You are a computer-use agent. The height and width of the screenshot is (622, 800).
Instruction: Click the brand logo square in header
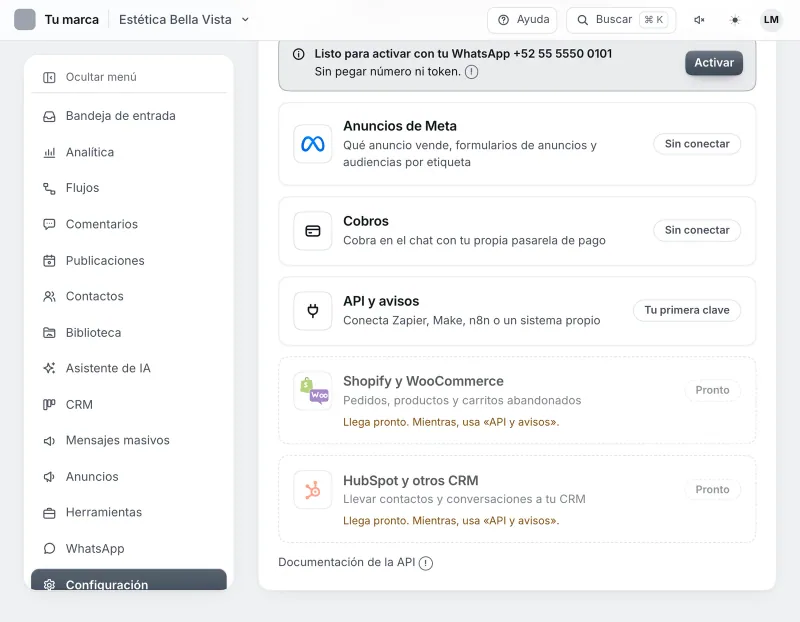point(24,20)
